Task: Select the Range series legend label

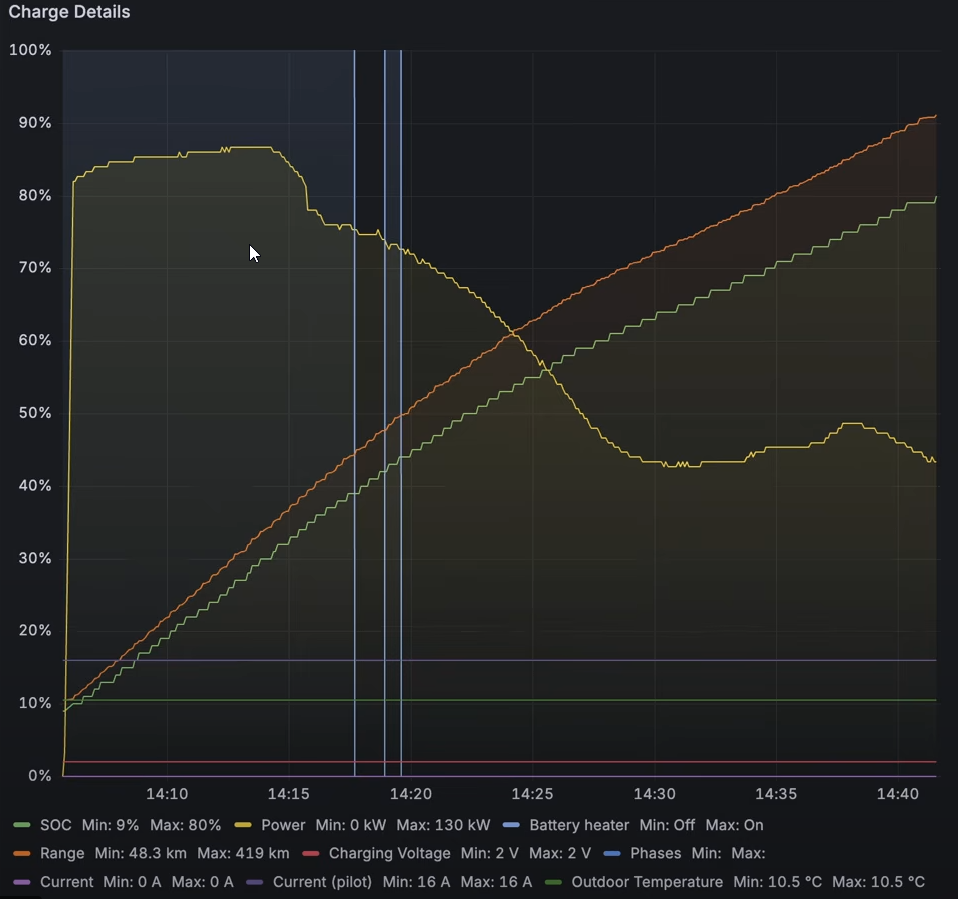Action: point(62,853)
